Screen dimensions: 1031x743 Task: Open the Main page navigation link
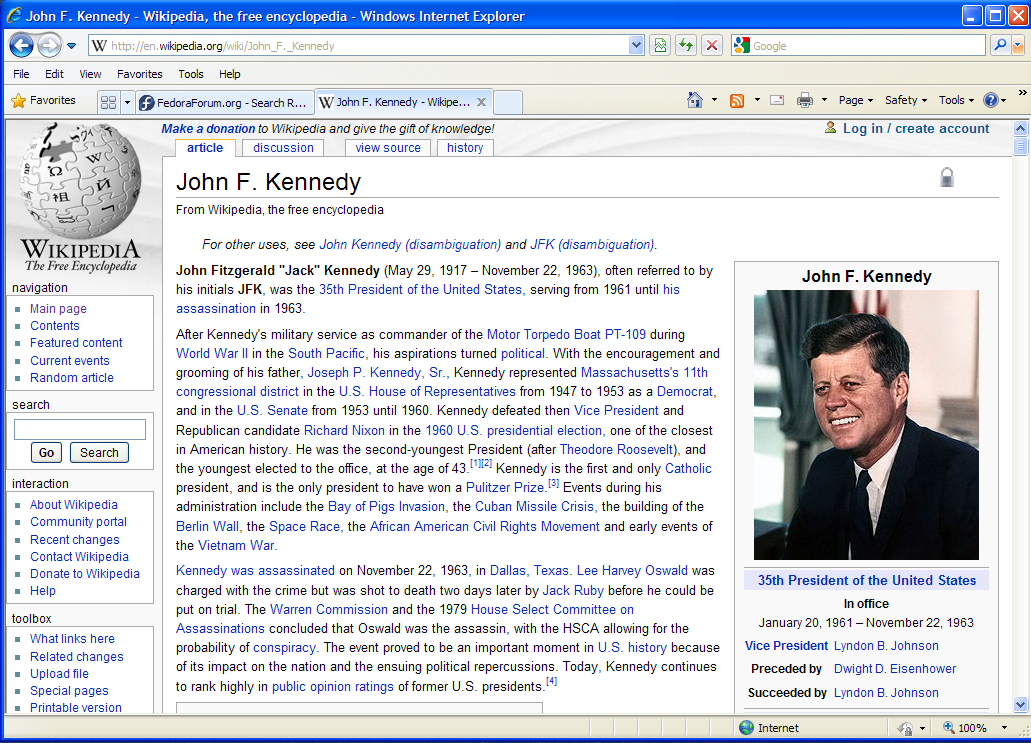click(58, 308)
